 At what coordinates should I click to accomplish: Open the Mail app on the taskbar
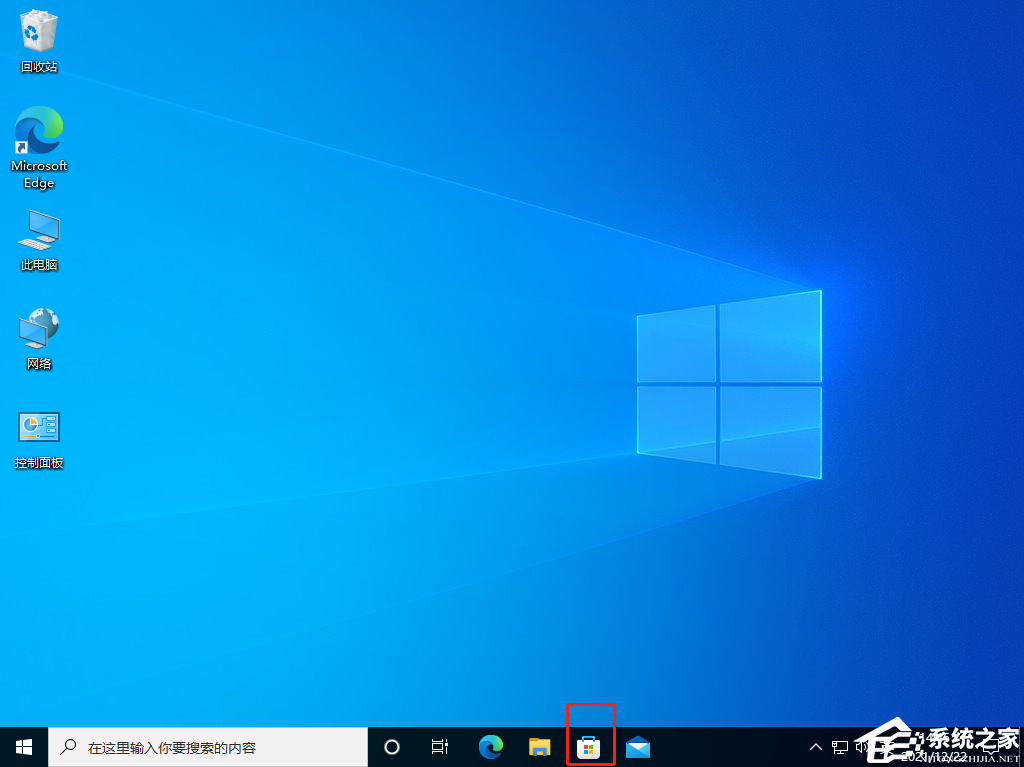click(x=639, y=747)
